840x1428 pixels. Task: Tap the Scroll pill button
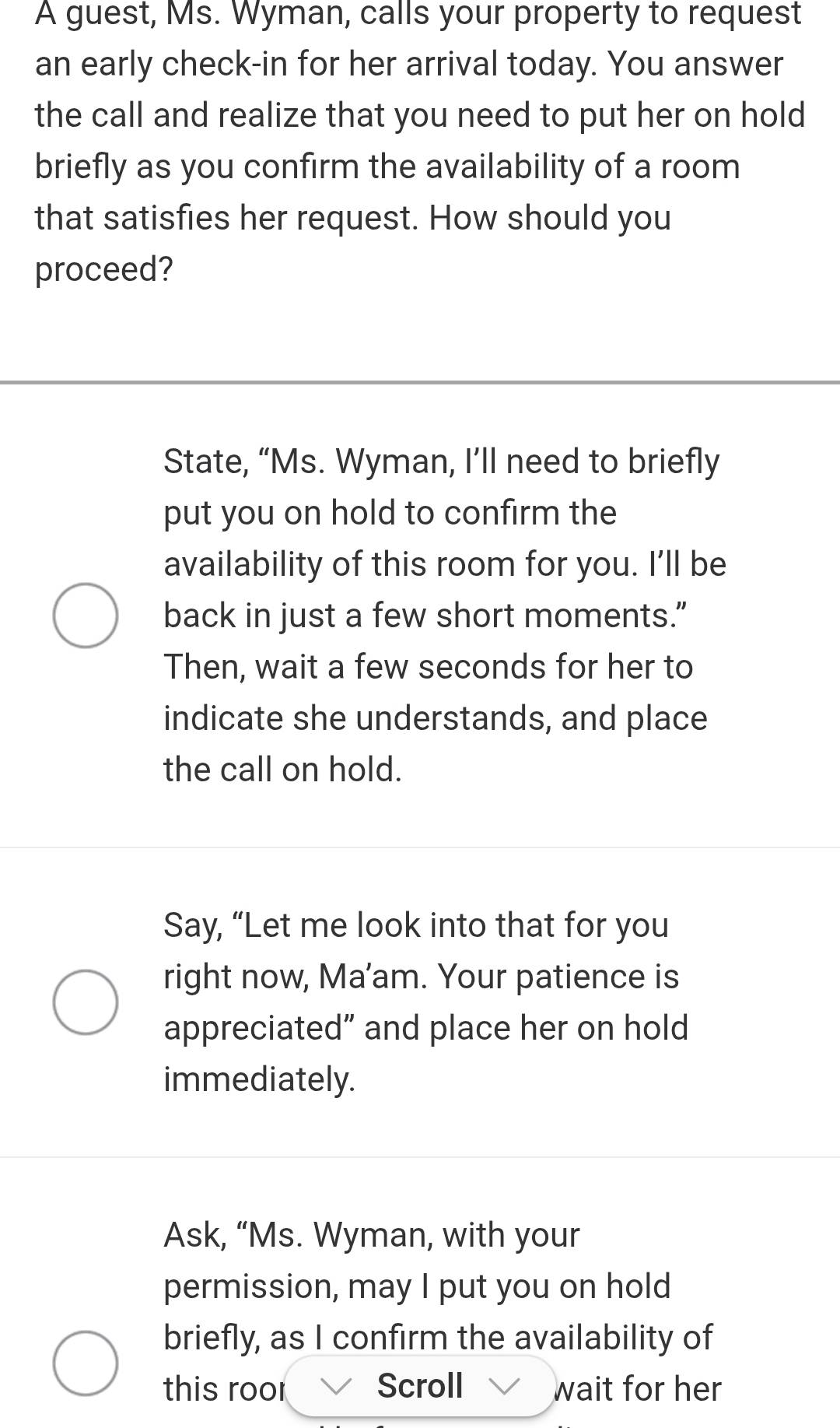(x=420, y=1385)
